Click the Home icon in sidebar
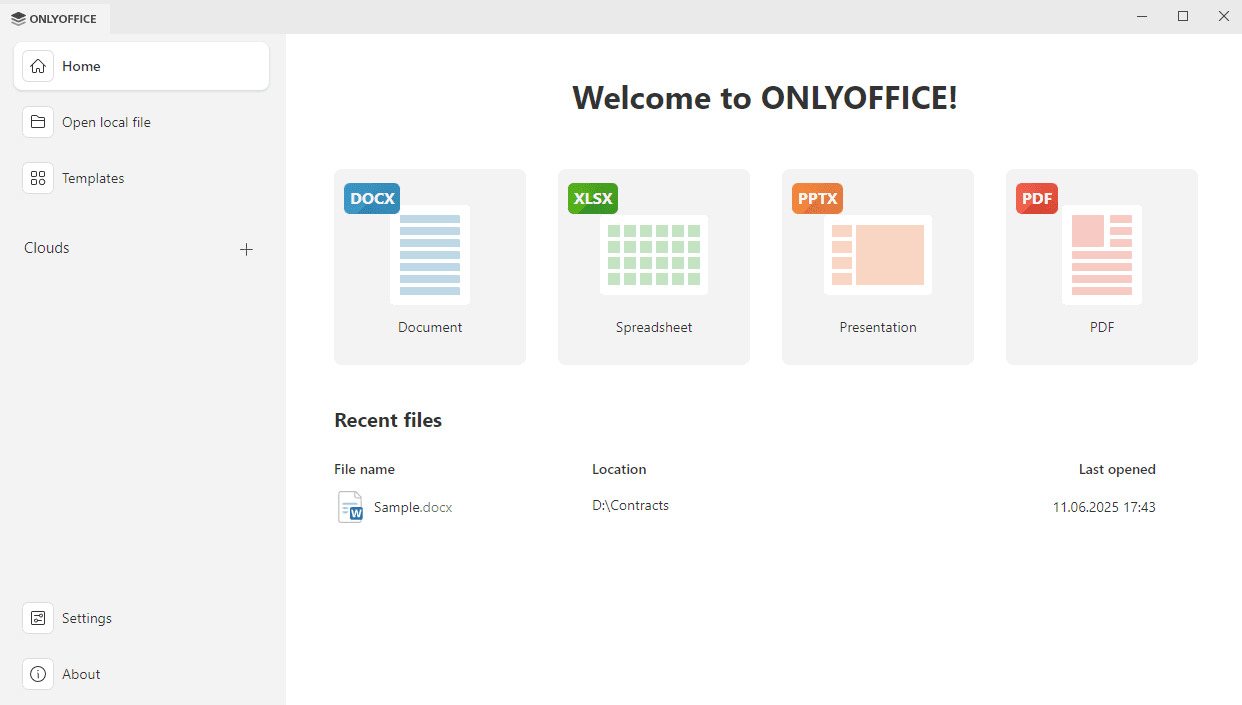 (38, 66)
